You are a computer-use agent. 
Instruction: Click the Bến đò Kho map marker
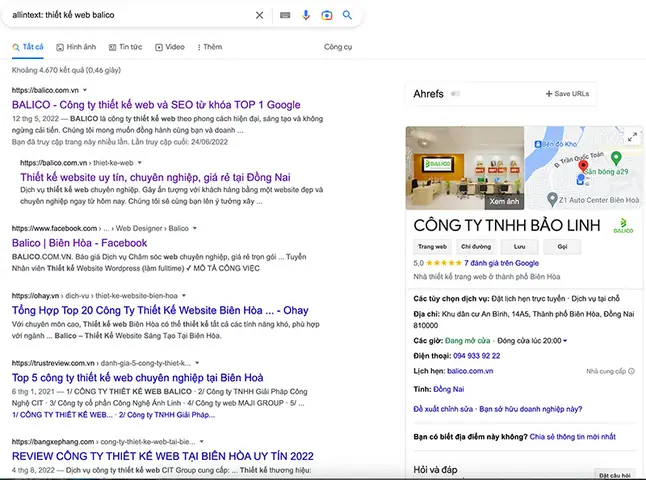coord(538,144)
